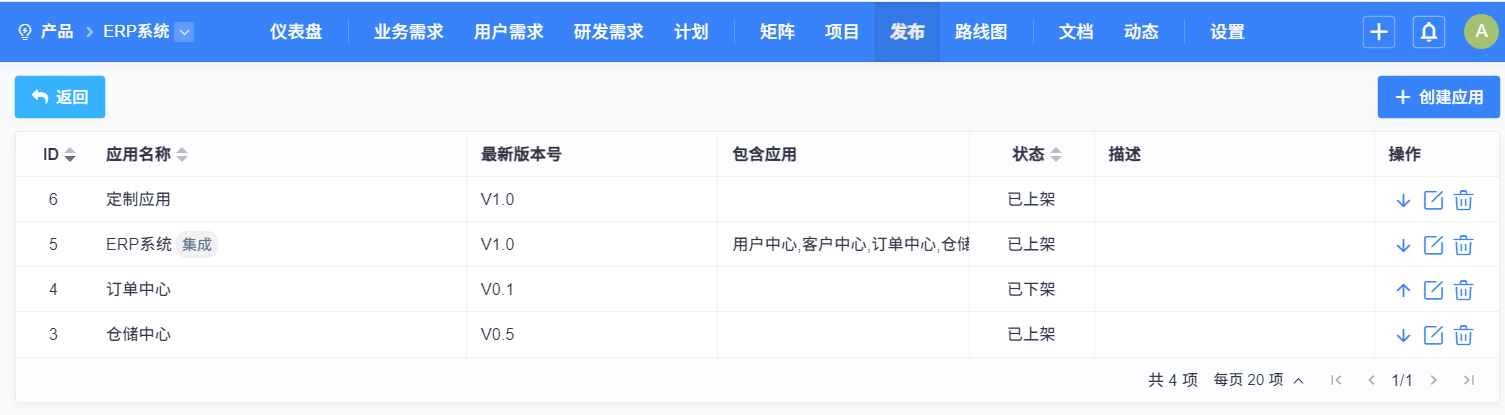Click the publish up-arrow for 订单中心
The width and height of the screenshot is (1505, 415).
[1403, 290]
